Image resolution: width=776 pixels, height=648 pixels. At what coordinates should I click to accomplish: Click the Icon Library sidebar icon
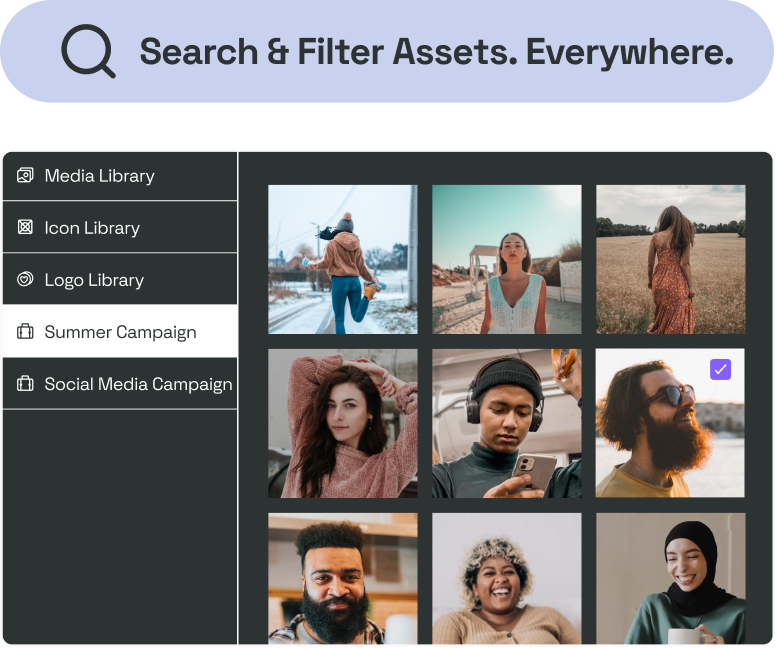tap(25, 227)
